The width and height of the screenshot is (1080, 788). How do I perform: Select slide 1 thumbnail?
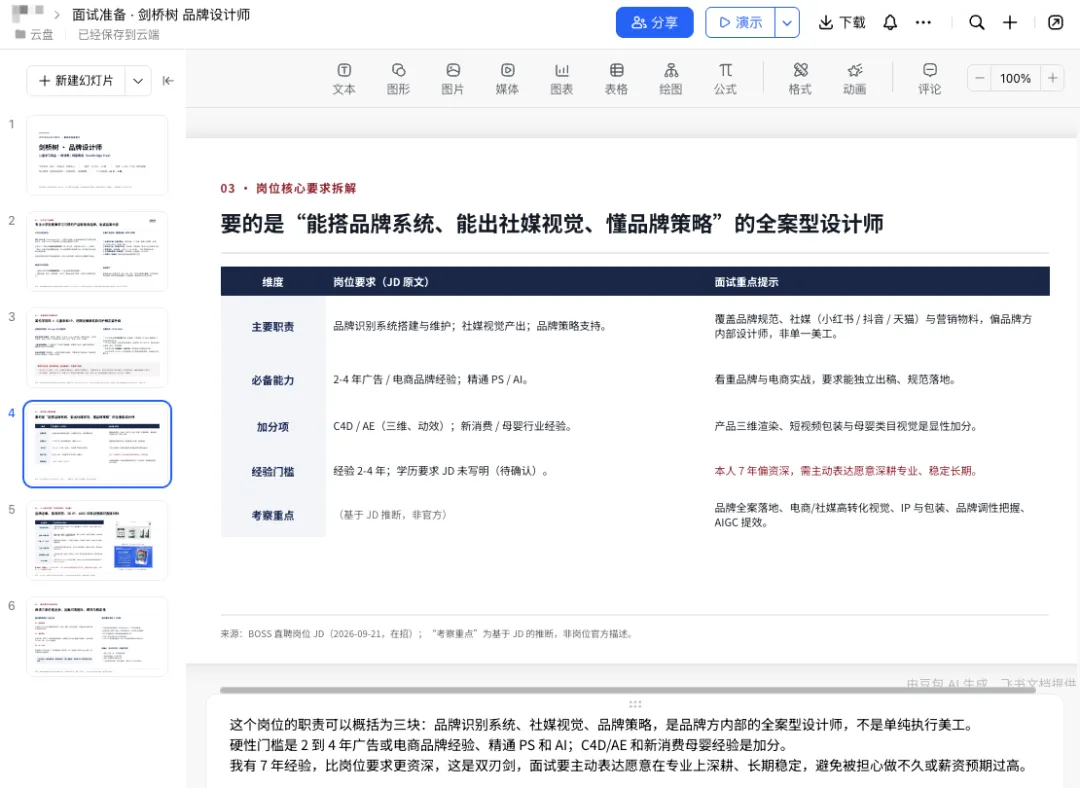[97, 155]
